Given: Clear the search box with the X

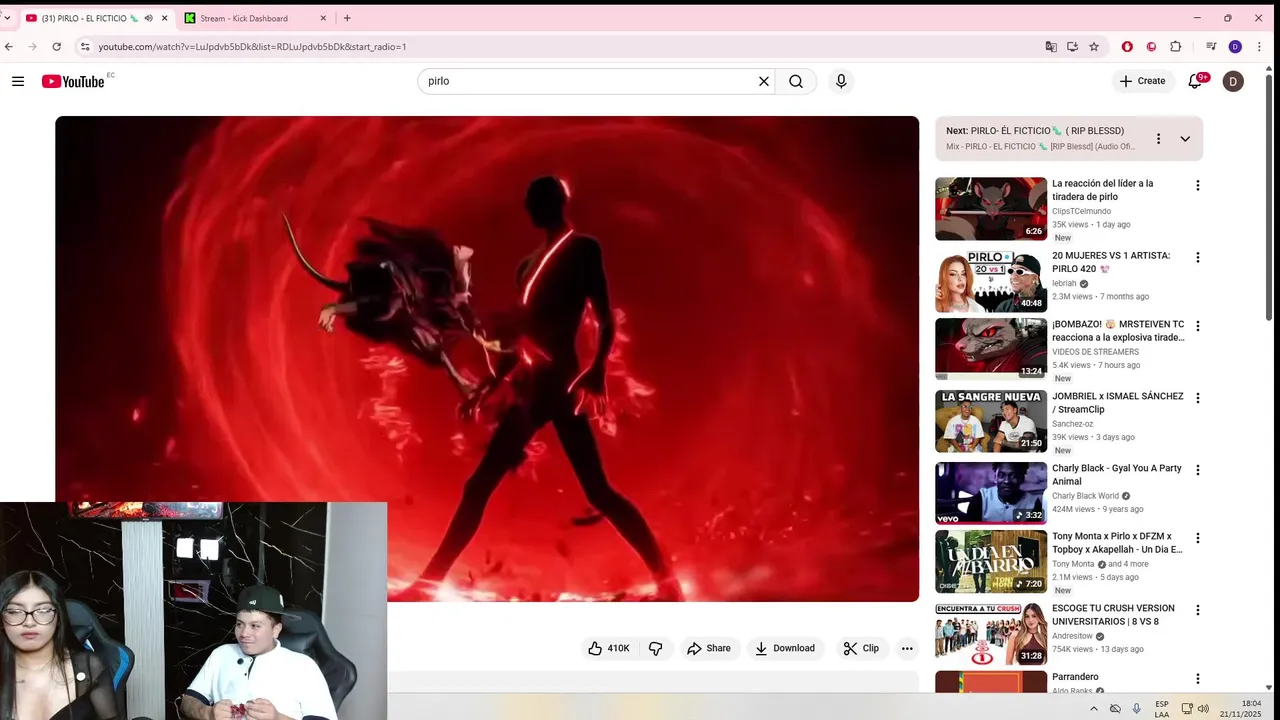Looking at the screenshot, I should point(764,81).
